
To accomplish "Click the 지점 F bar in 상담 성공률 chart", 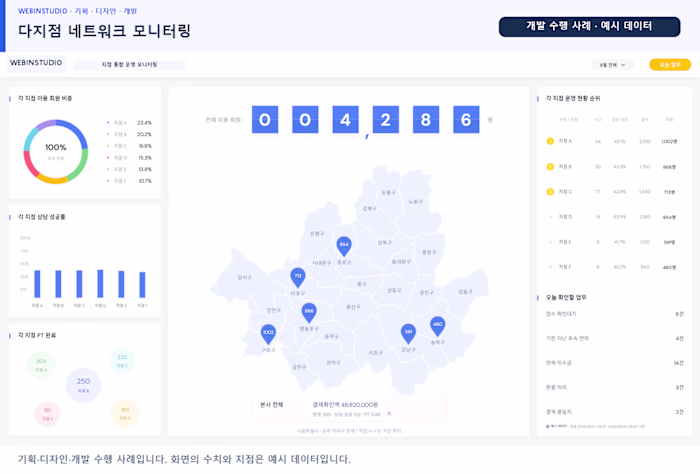I will tap(142, 285).
